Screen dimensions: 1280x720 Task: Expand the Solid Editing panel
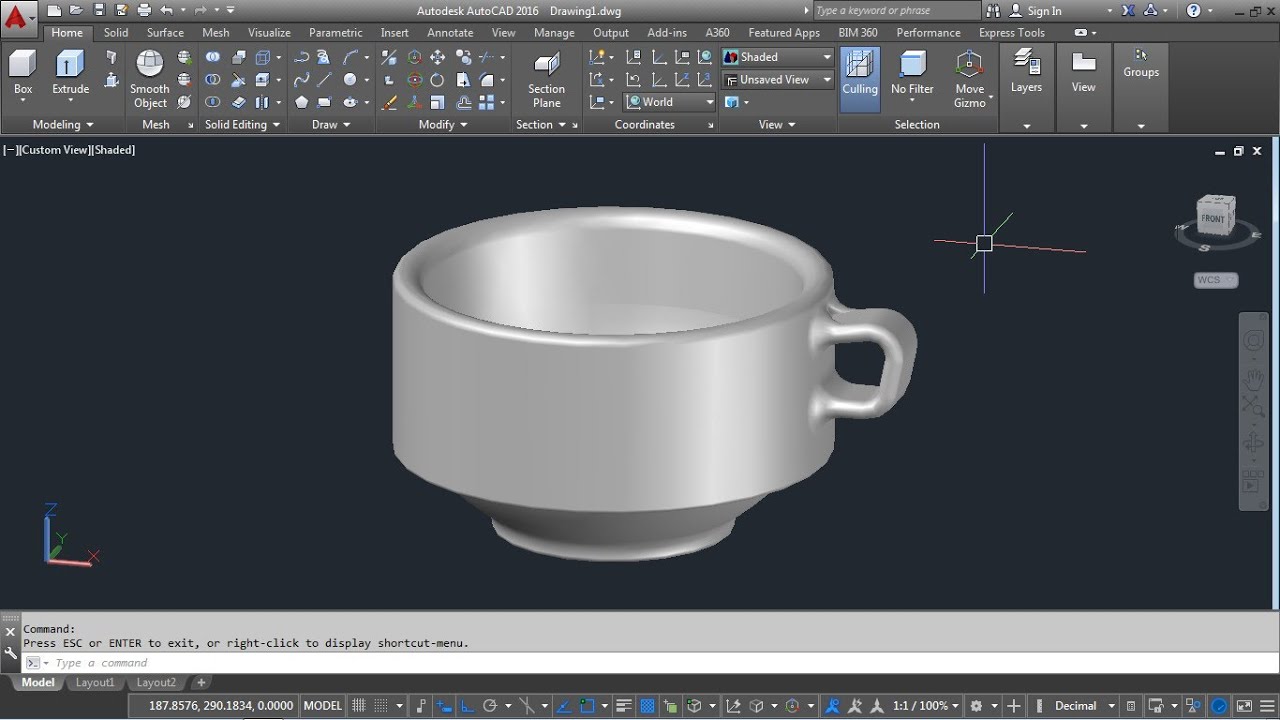(x=241, y=125)
